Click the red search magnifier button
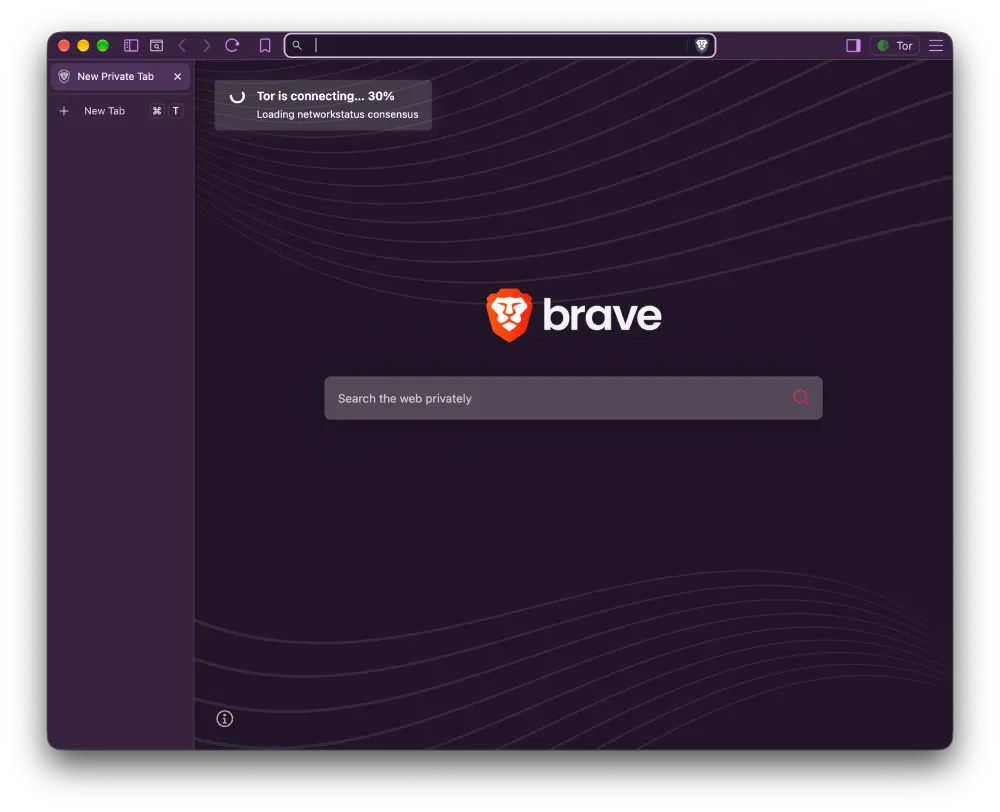 tap(801, 398)
